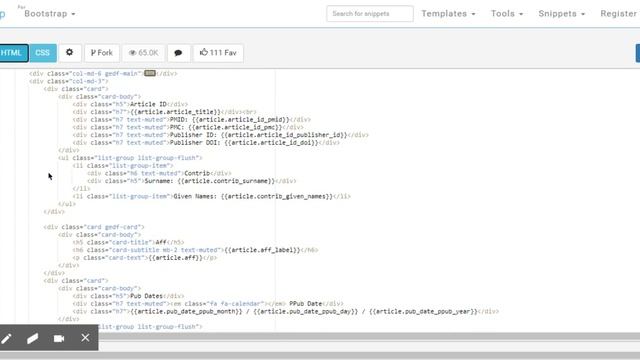This screenshot has height=360, width=640.
Task: Click the Pub Dates code line
Action: pyautogui.click(x=128, y=296)
